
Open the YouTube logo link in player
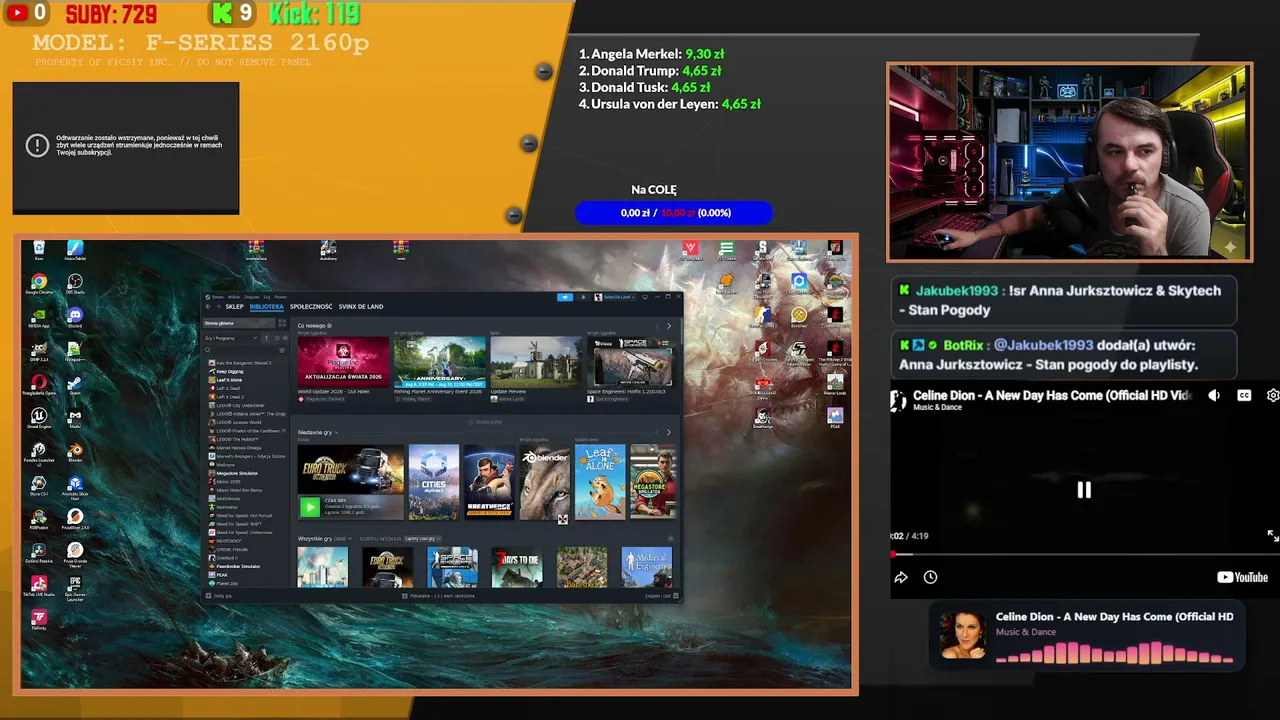[1242, 577]
